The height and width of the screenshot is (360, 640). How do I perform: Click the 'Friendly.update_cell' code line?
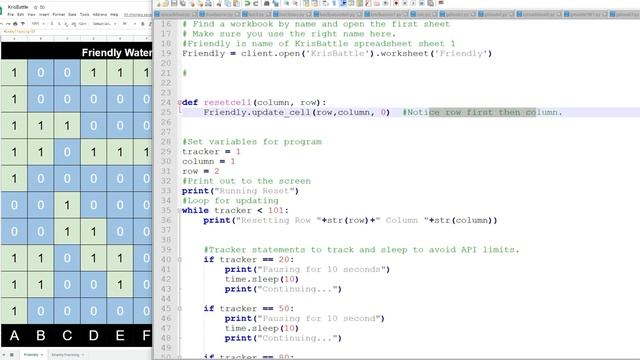click(x=297, y=112)
